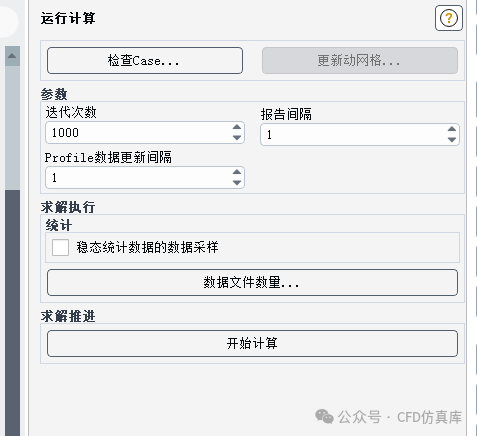Screen dimensions: 477x436
Task: Click the 运行计算 panel title
Action: (x=68, y=18)
